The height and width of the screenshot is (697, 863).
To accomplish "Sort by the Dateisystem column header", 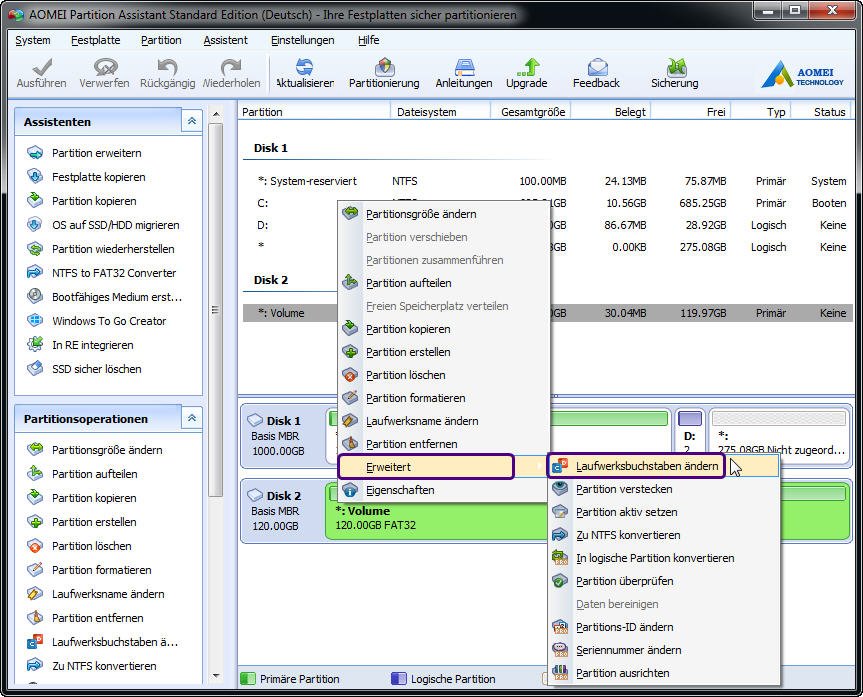I will pos(440,112).
